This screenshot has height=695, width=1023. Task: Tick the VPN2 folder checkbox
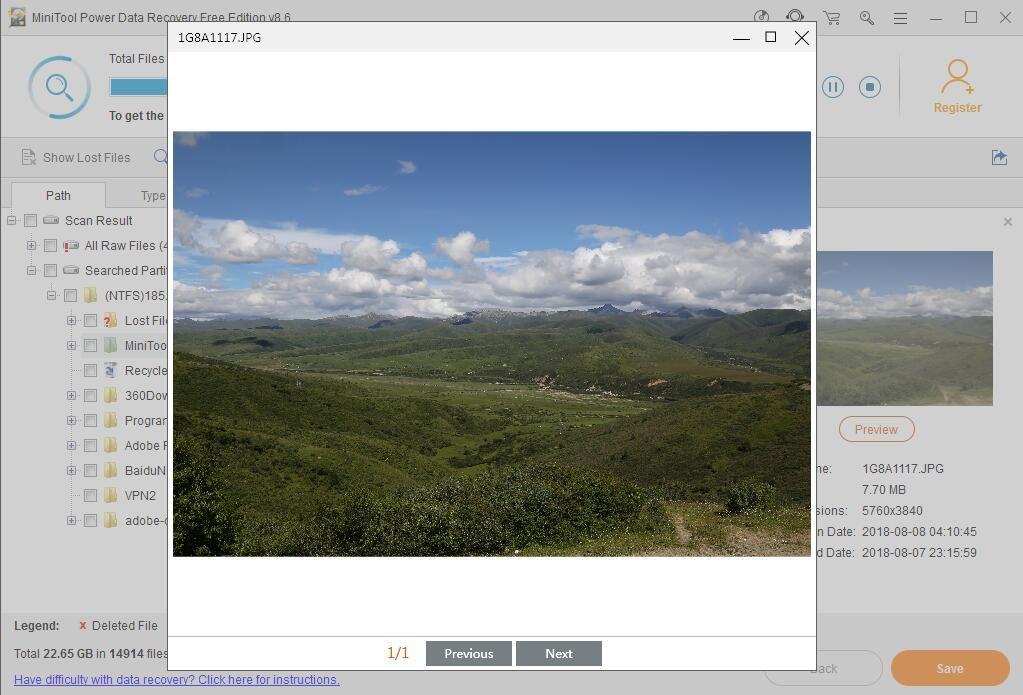click(90, 496)
